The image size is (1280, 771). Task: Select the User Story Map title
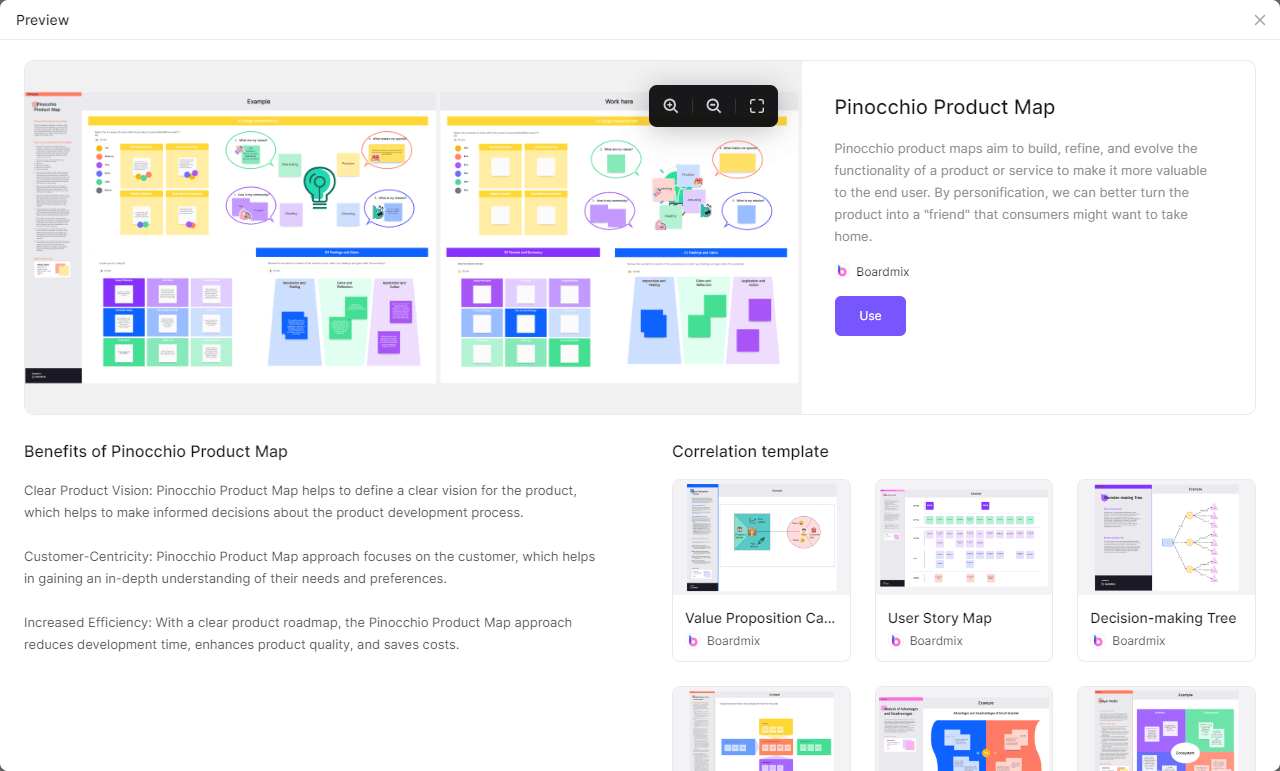pos(940,618)
